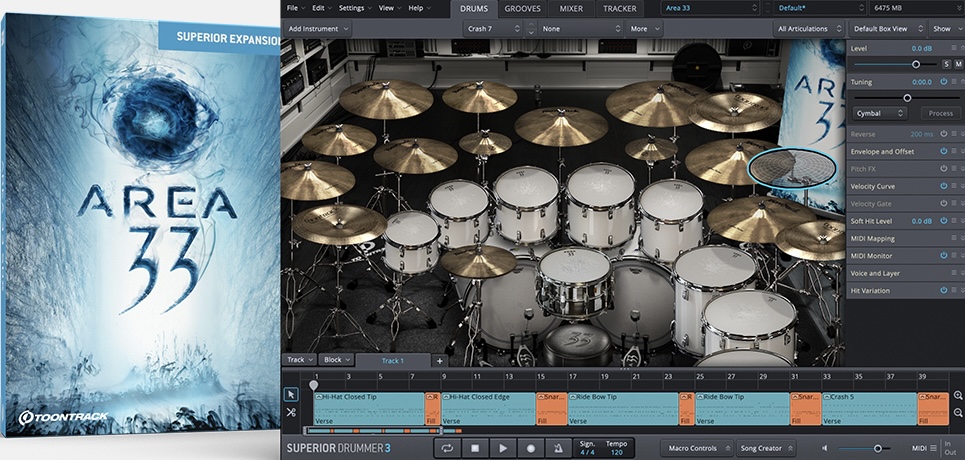Open the View menu
The image size is (965, 460).
(390, 8)
